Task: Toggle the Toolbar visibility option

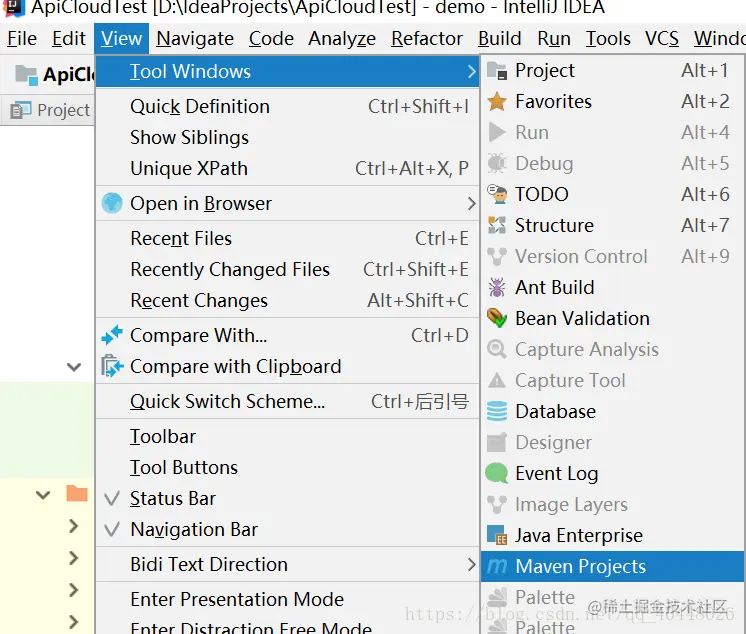Action: (287, 437)
